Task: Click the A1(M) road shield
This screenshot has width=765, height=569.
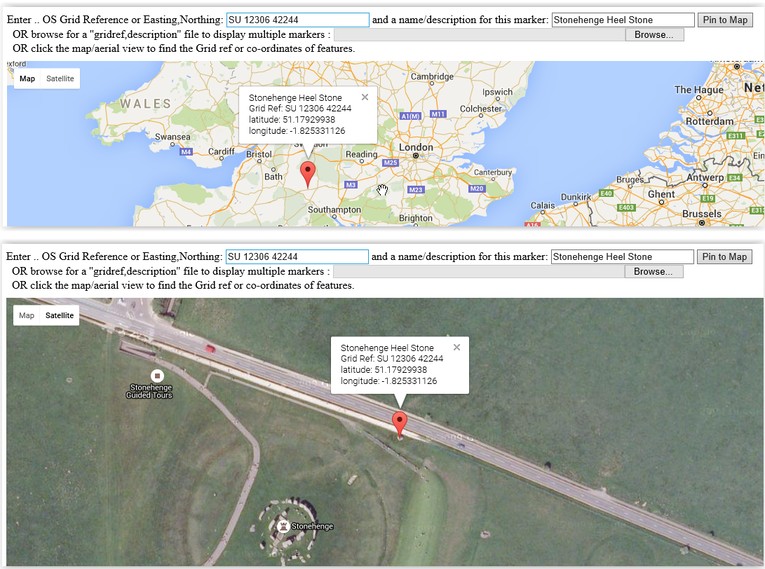Action: [x=410, y=116]
